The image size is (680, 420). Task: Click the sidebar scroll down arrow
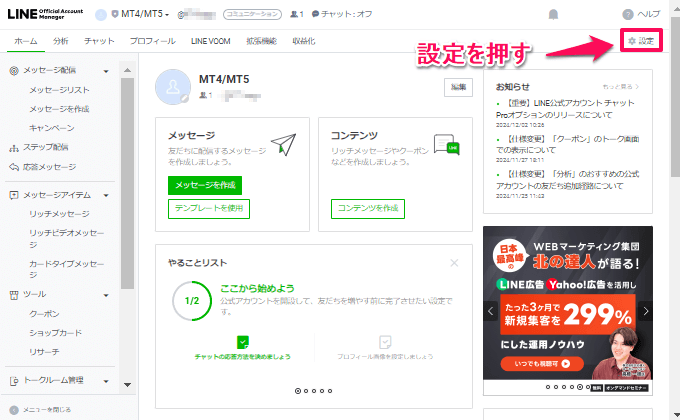(x=127, y=385)
